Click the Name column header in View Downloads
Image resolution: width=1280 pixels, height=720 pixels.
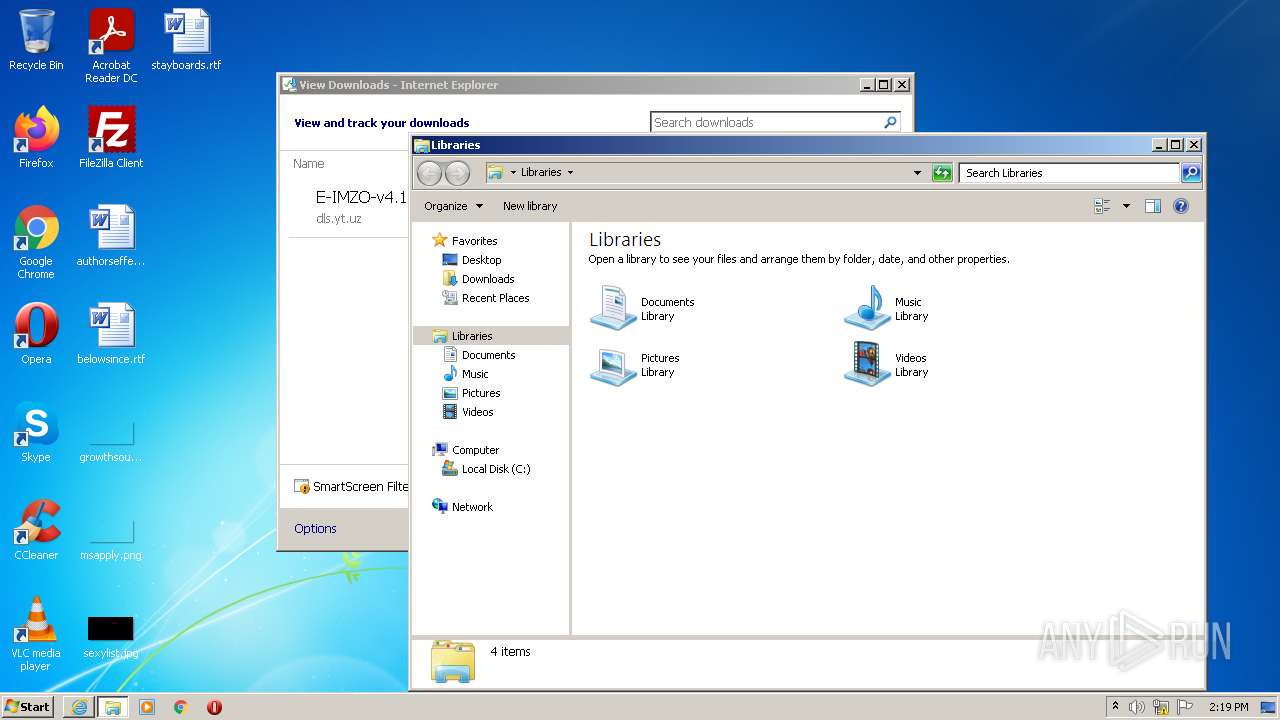tap(309, 164)
